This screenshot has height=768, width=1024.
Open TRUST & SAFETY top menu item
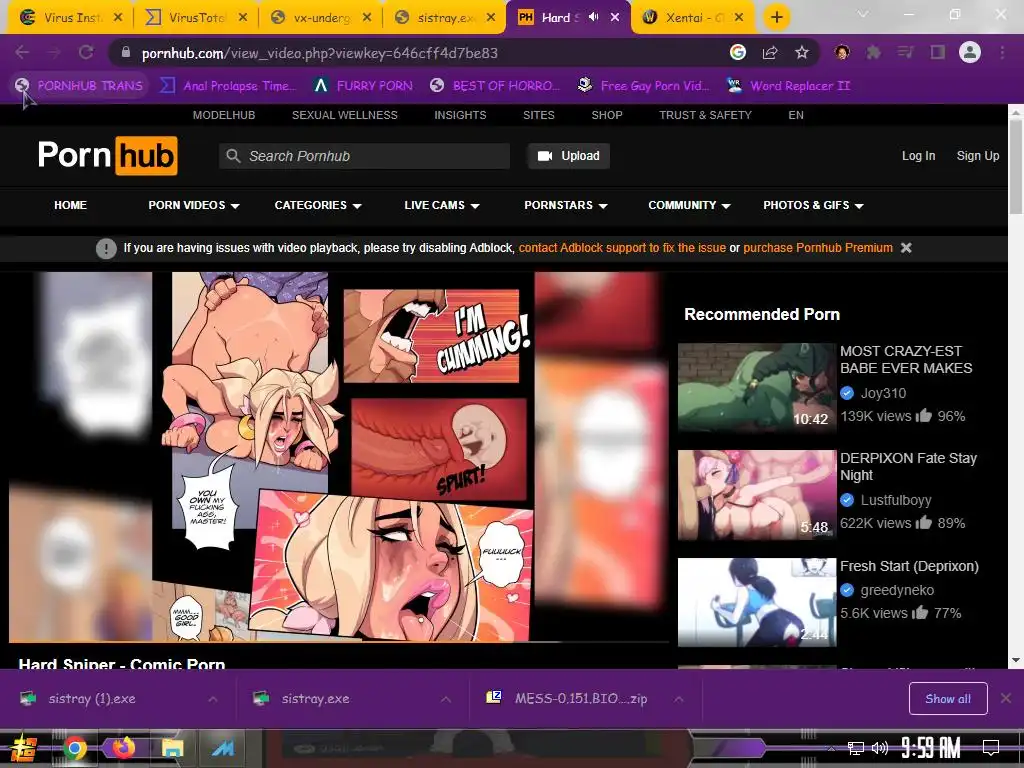click(705, 115)
